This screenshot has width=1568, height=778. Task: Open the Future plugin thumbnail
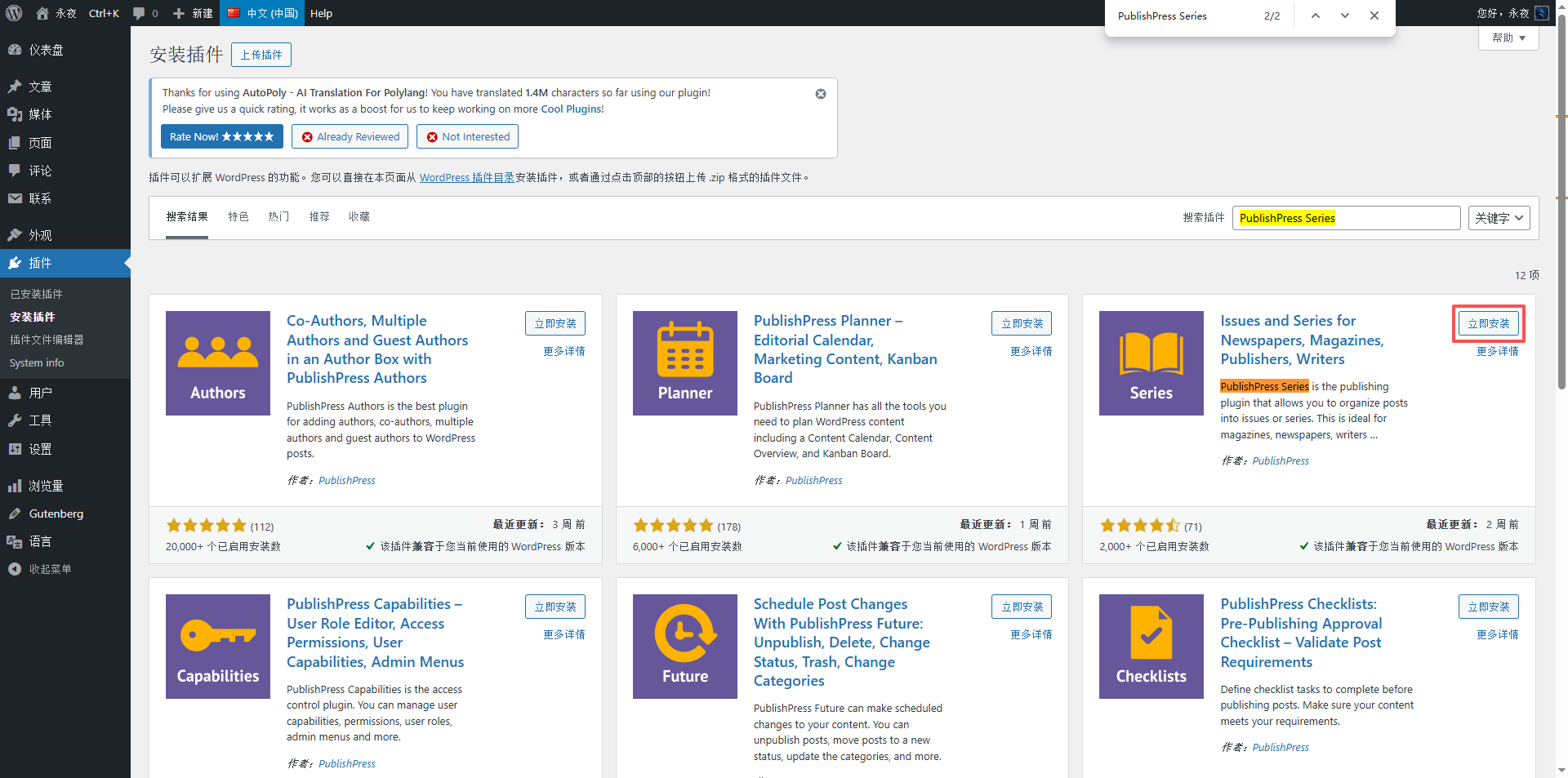(x=685, y=647)
